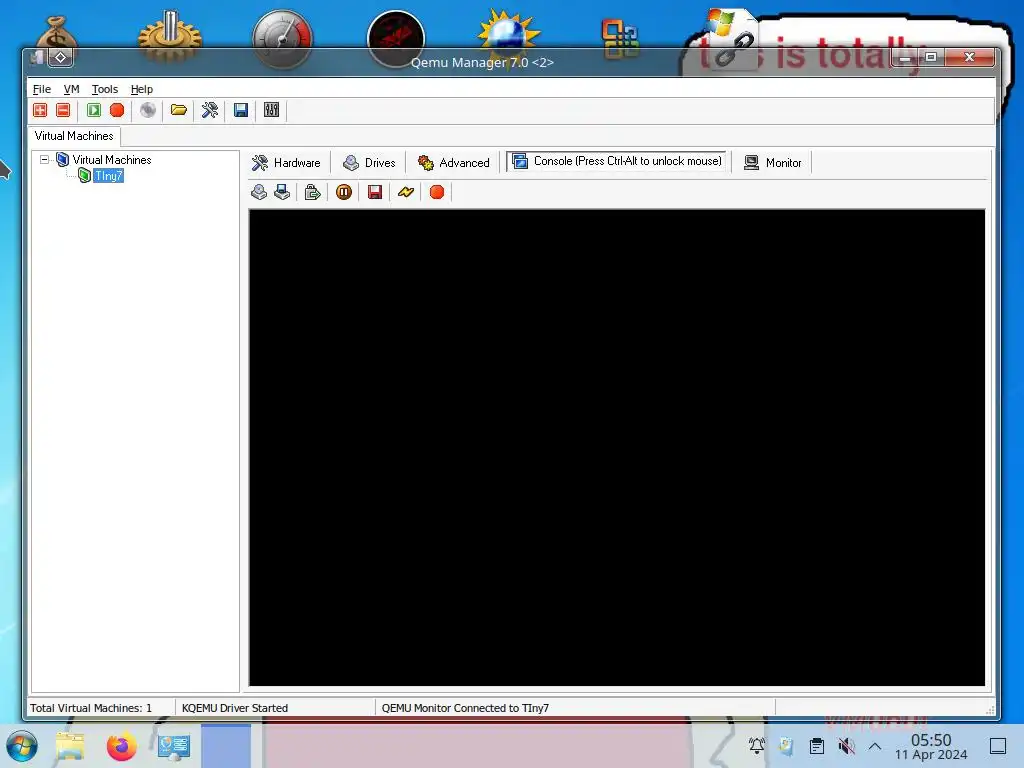The image size is (1024, 768).
Task: Click 'KQEMU Driver Started' status text
Action: pos(235,708)
